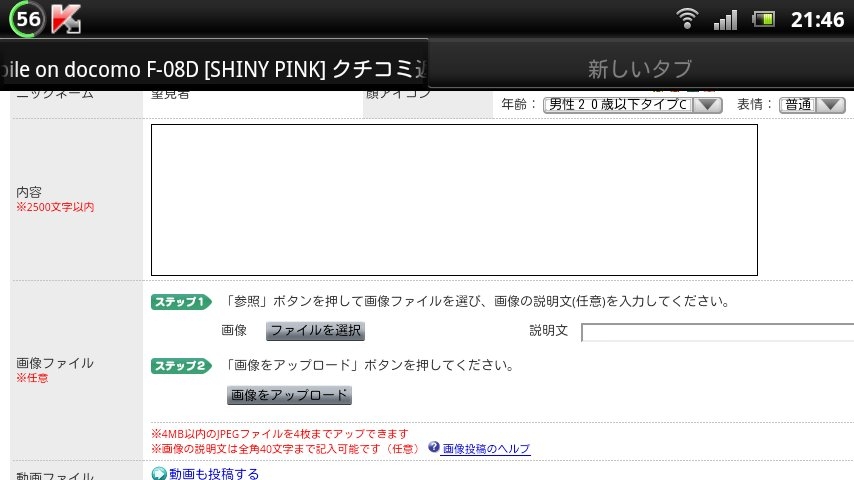854x480 pixels.
Task: Click the blue question mark help icon
Action: (434, 447)
